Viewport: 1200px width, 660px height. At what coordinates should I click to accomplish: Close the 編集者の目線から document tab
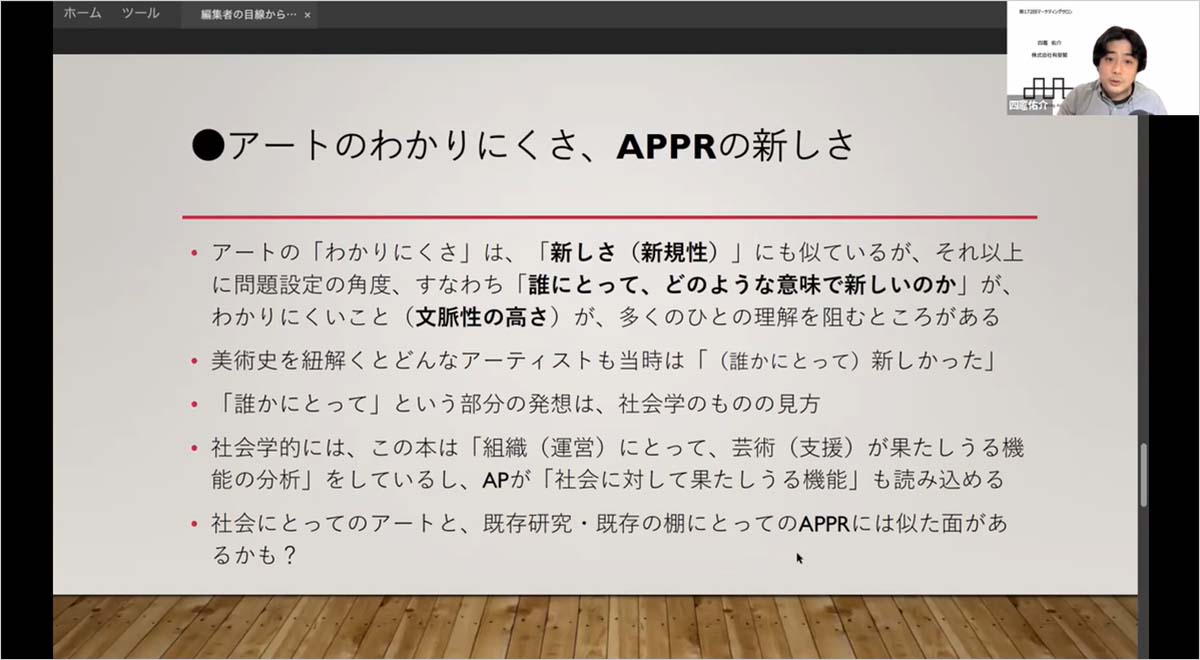point(307,16)
